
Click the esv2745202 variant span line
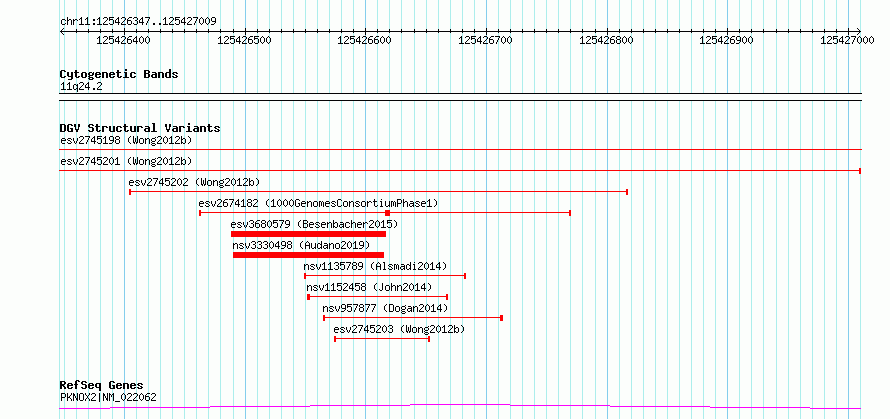379,192
